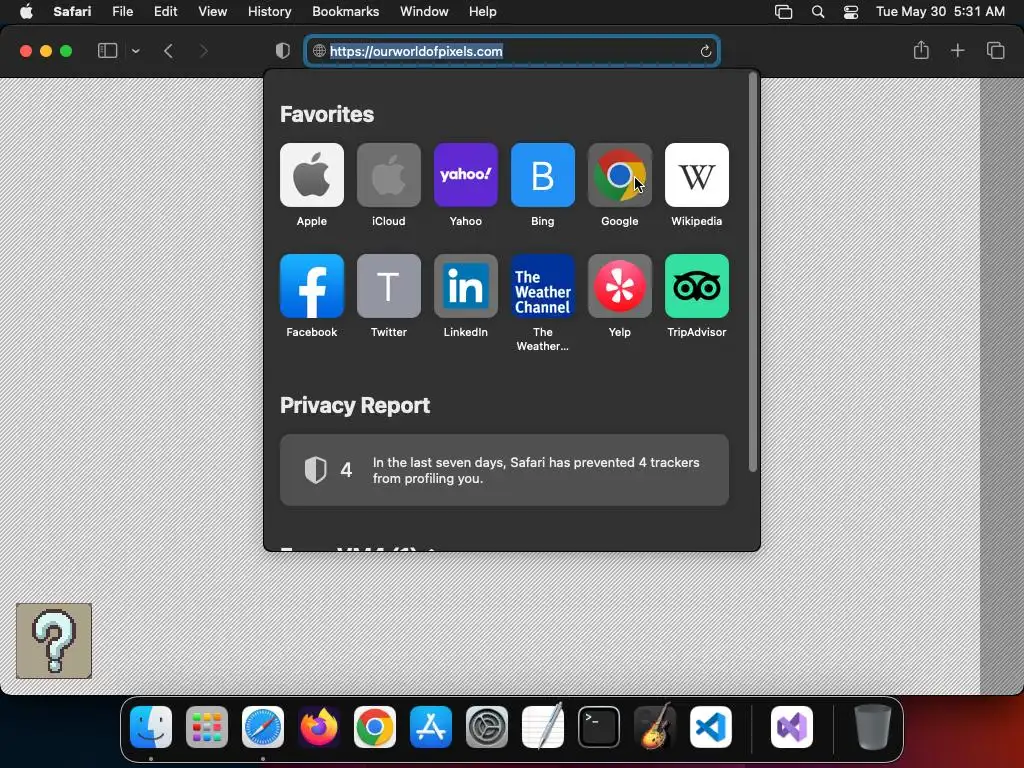Screen dimensions: 1024x768
Task: Open Visual Studio Code from the Dock
Action: click(711, 727)
